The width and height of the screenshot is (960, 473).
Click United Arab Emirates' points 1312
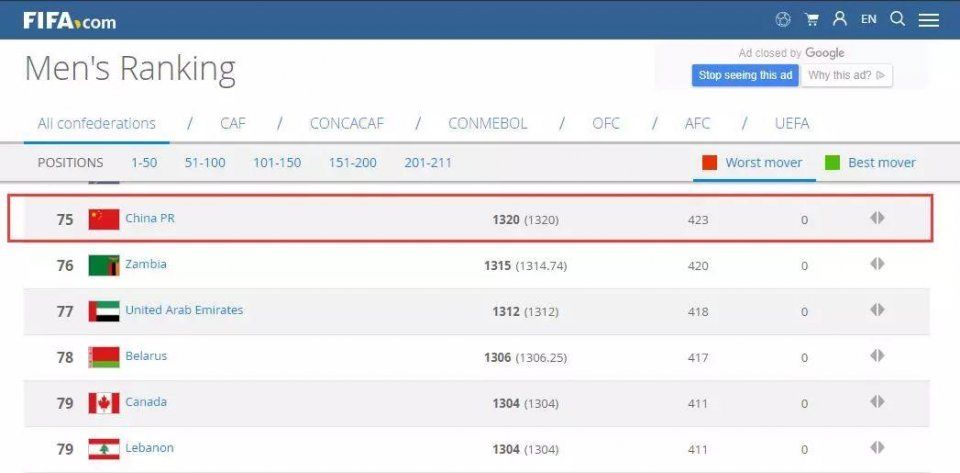tap(525, 311)
